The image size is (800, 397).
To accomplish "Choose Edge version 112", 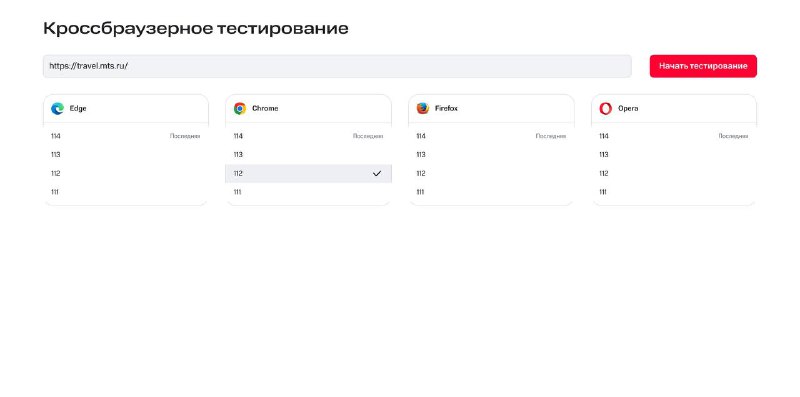I will coord(126,173).
